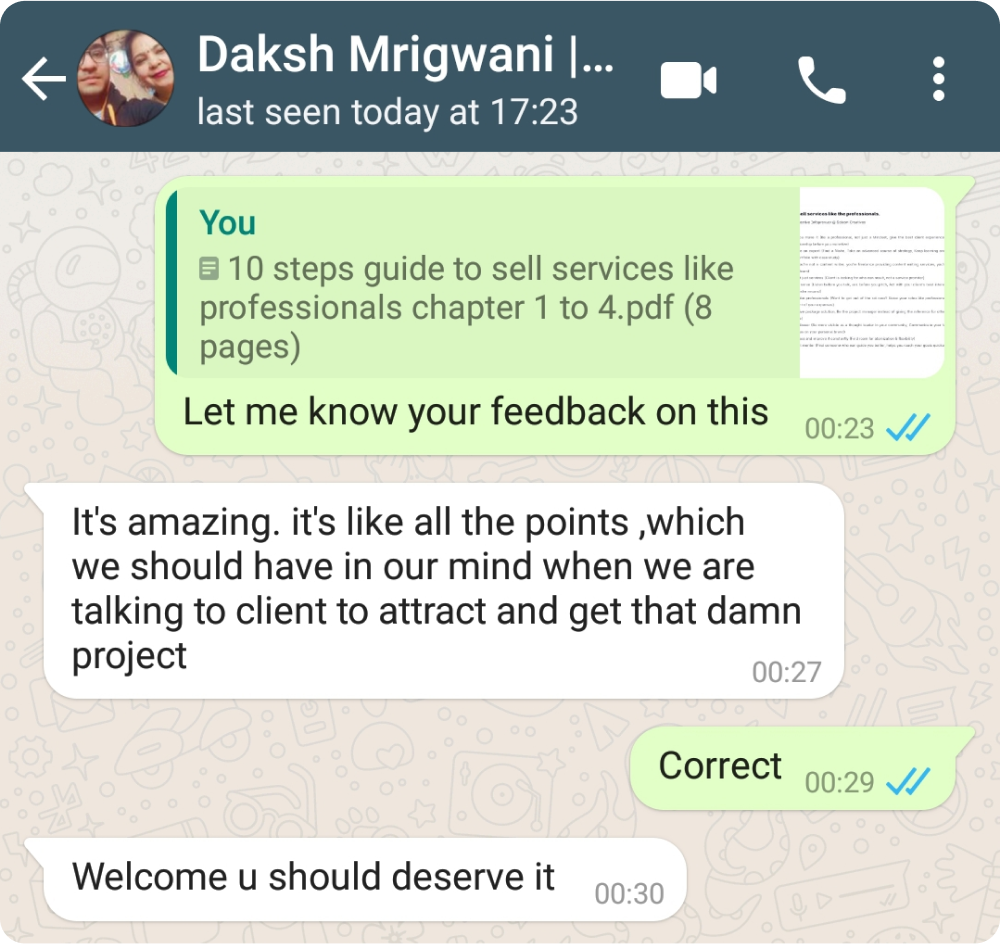Image resolution: width=1000 pixels, height=944 pixels.
Task: Tap the blue ticks at 00:29
Action: [908, 781]
